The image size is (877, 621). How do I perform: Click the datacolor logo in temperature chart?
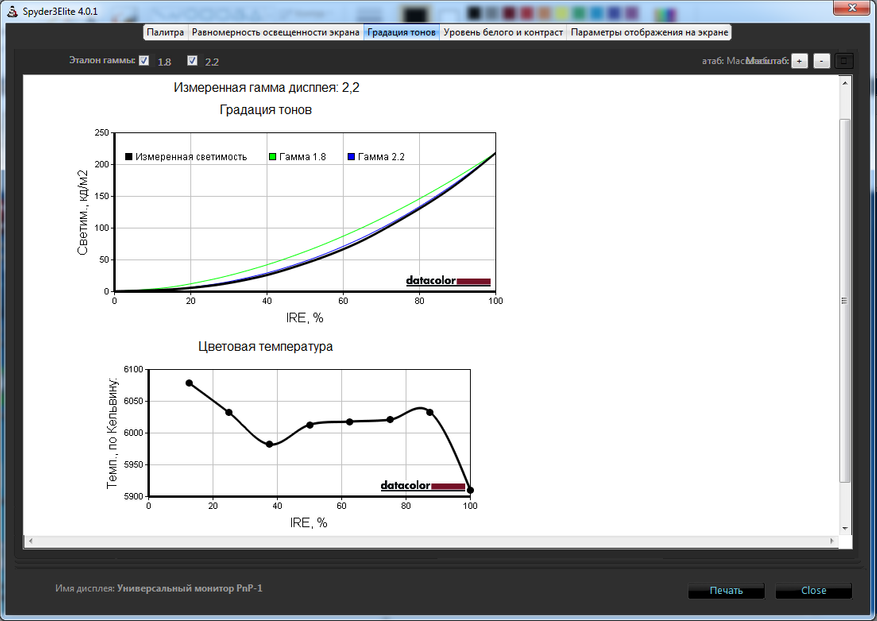point(423,486)
